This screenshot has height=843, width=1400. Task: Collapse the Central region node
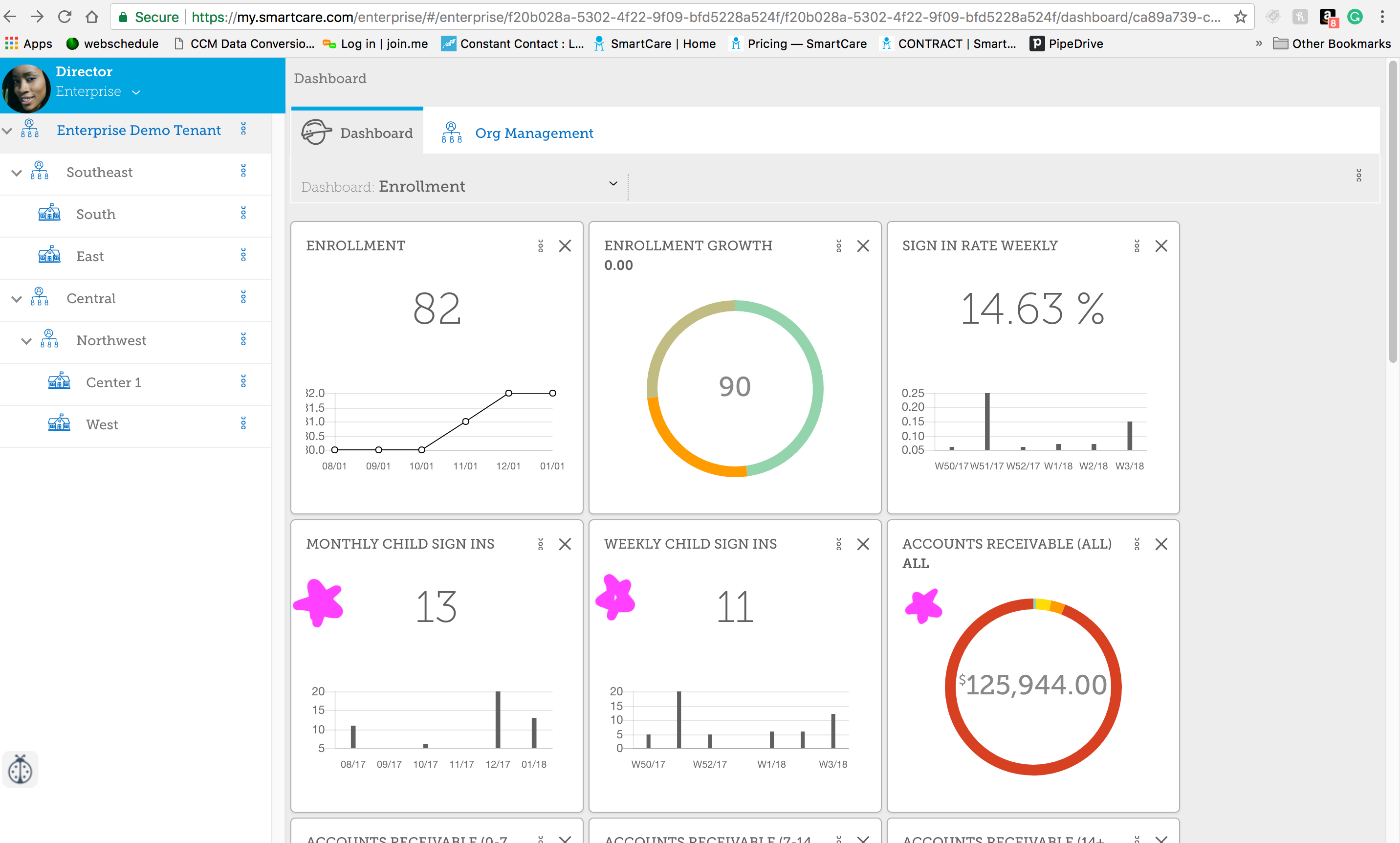click(x=17, y=299)
